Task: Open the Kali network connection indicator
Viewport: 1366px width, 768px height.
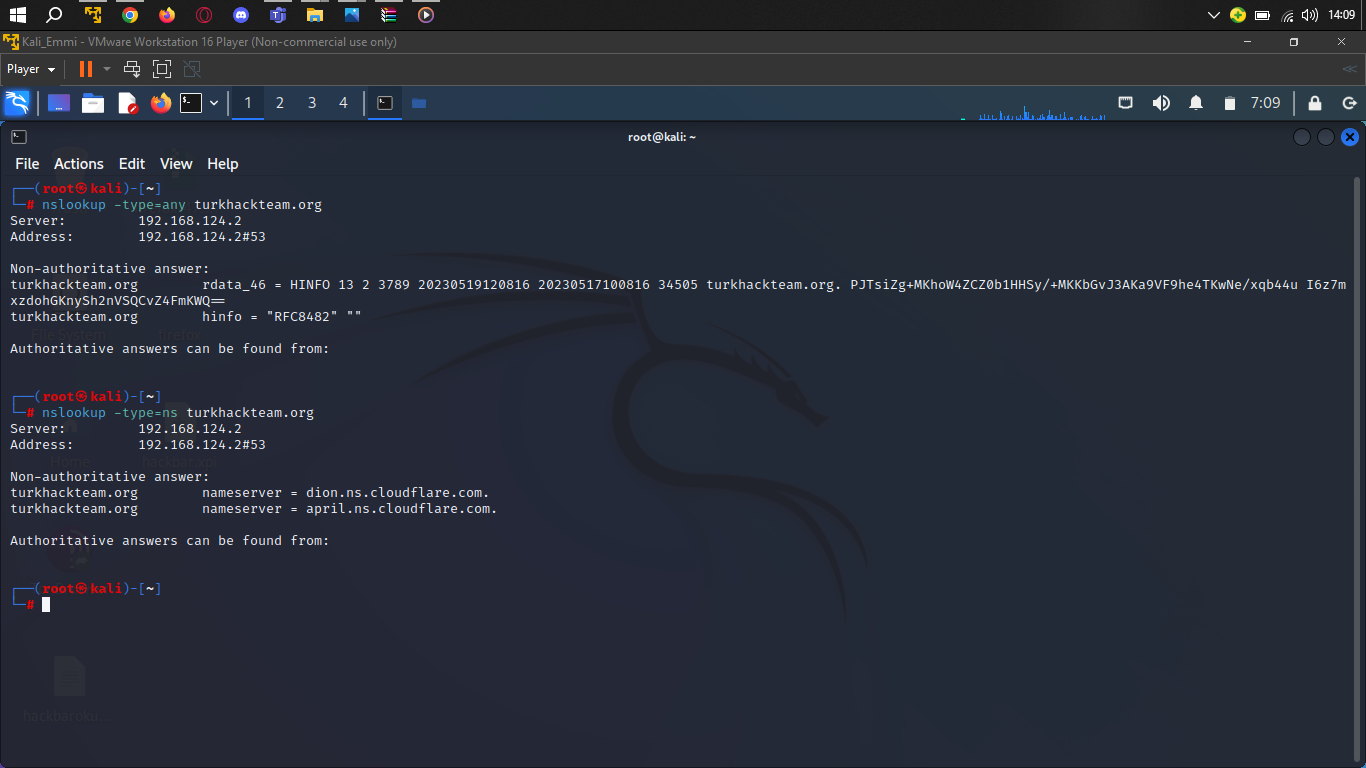Action: (x=1125, y=103)
